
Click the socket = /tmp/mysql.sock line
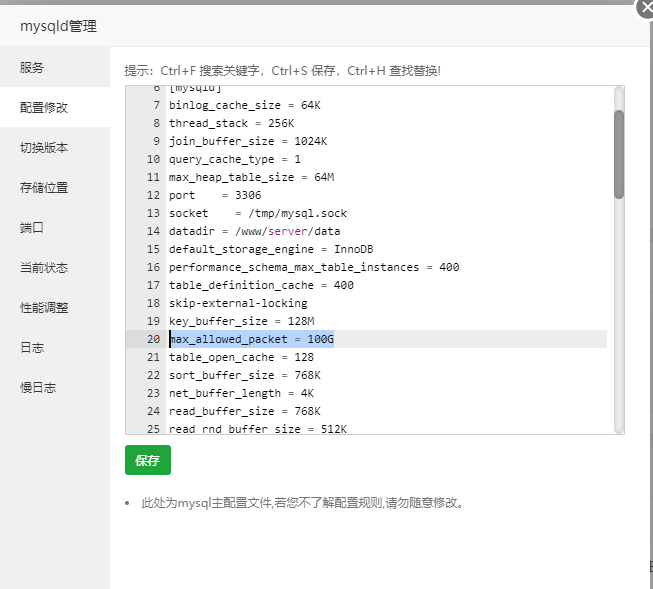tap(258, 213)
